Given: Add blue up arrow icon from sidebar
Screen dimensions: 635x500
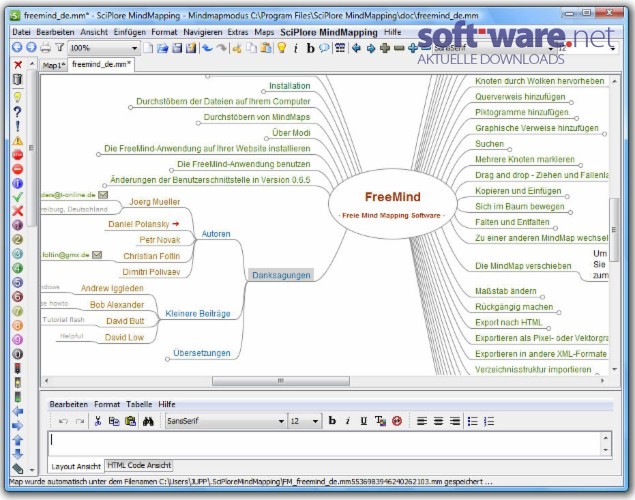Looking at the screenshot, I should pyautogui.click(x=17, y=440).
